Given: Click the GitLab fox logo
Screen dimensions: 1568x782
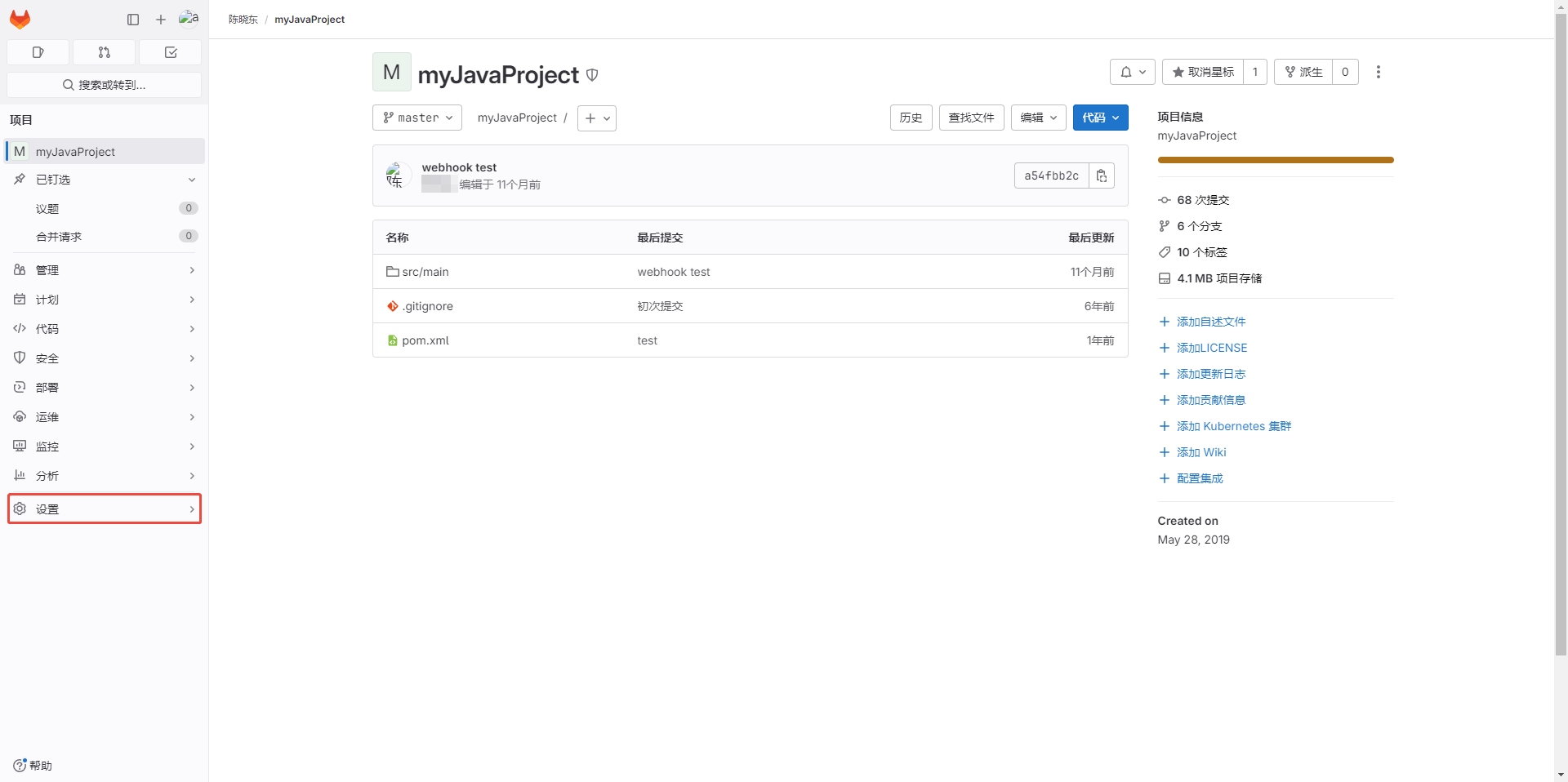Looking at the screenshot, I should coord(20,19).
